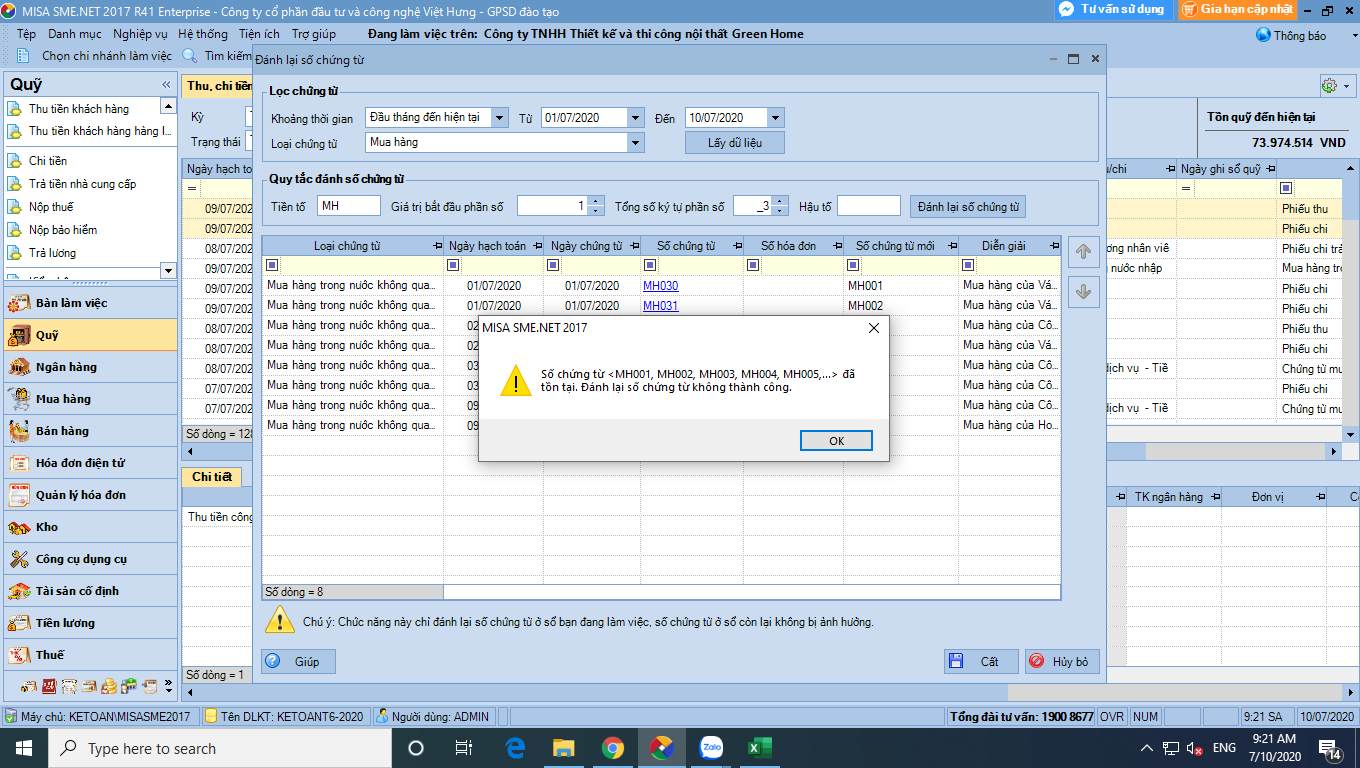Open the Đến date picker dropdown
Image resolution: width=1360 pixels, height=768 pixels.
point(775,118)
